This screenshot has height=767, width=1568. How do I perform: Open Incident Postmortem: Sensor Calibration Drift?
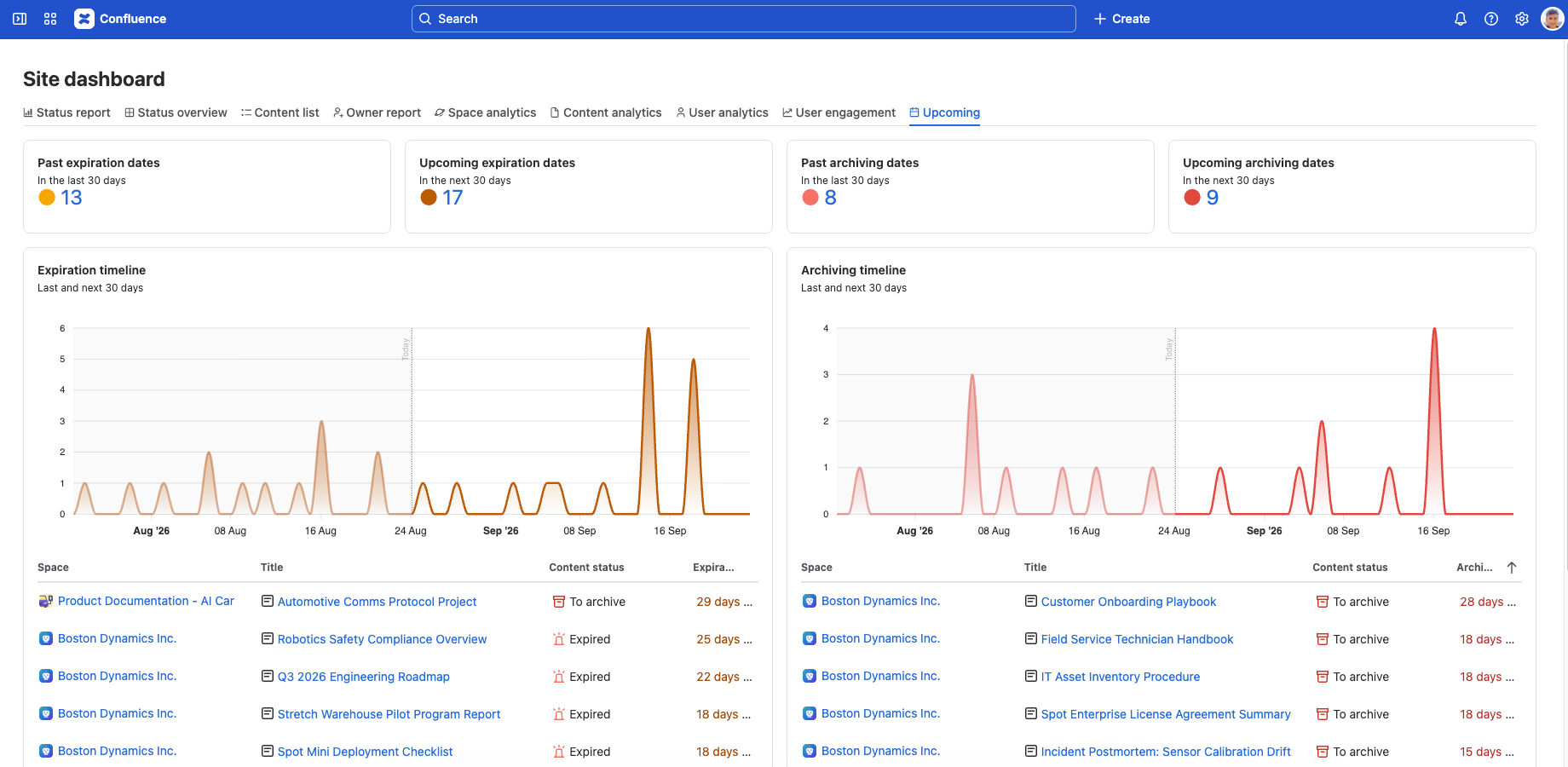pyautogui.click(x=1166, y=752)
